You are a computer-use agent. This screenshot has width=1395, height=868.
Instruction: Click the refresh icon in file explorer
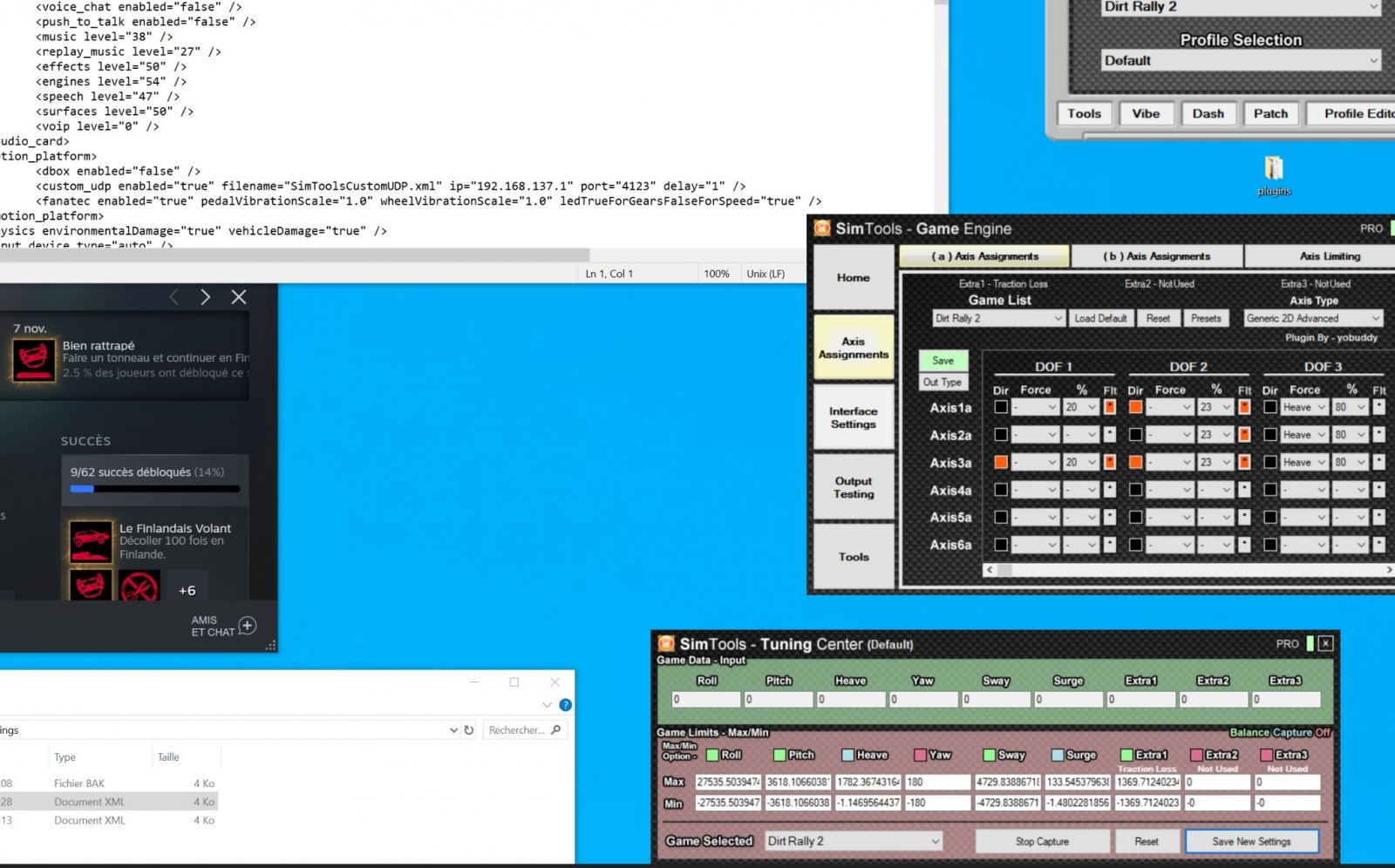point(469,730)
